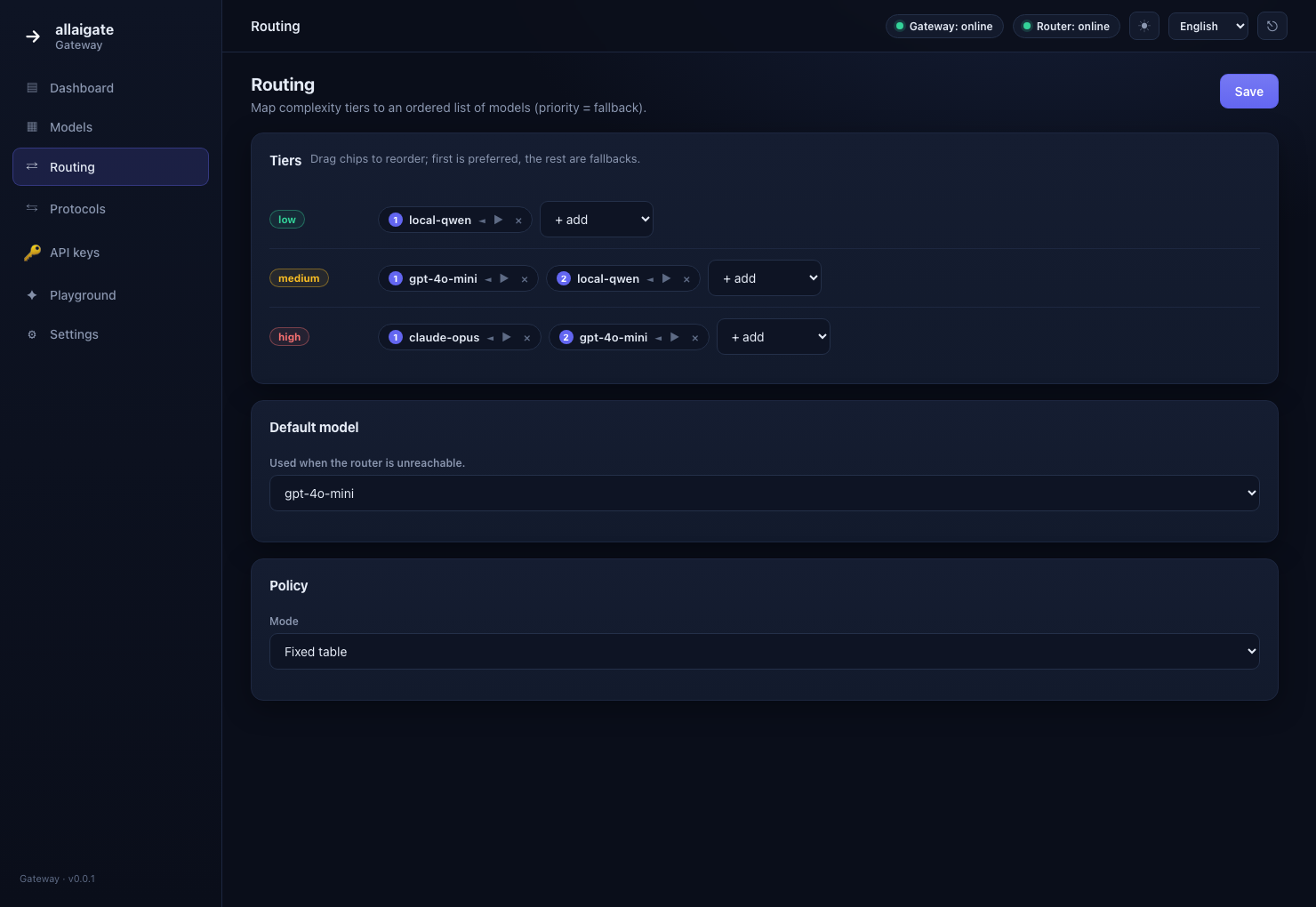
Task: Remove local-qwen from medium tier
Action: pyautogui.click(x=686, y=279)
